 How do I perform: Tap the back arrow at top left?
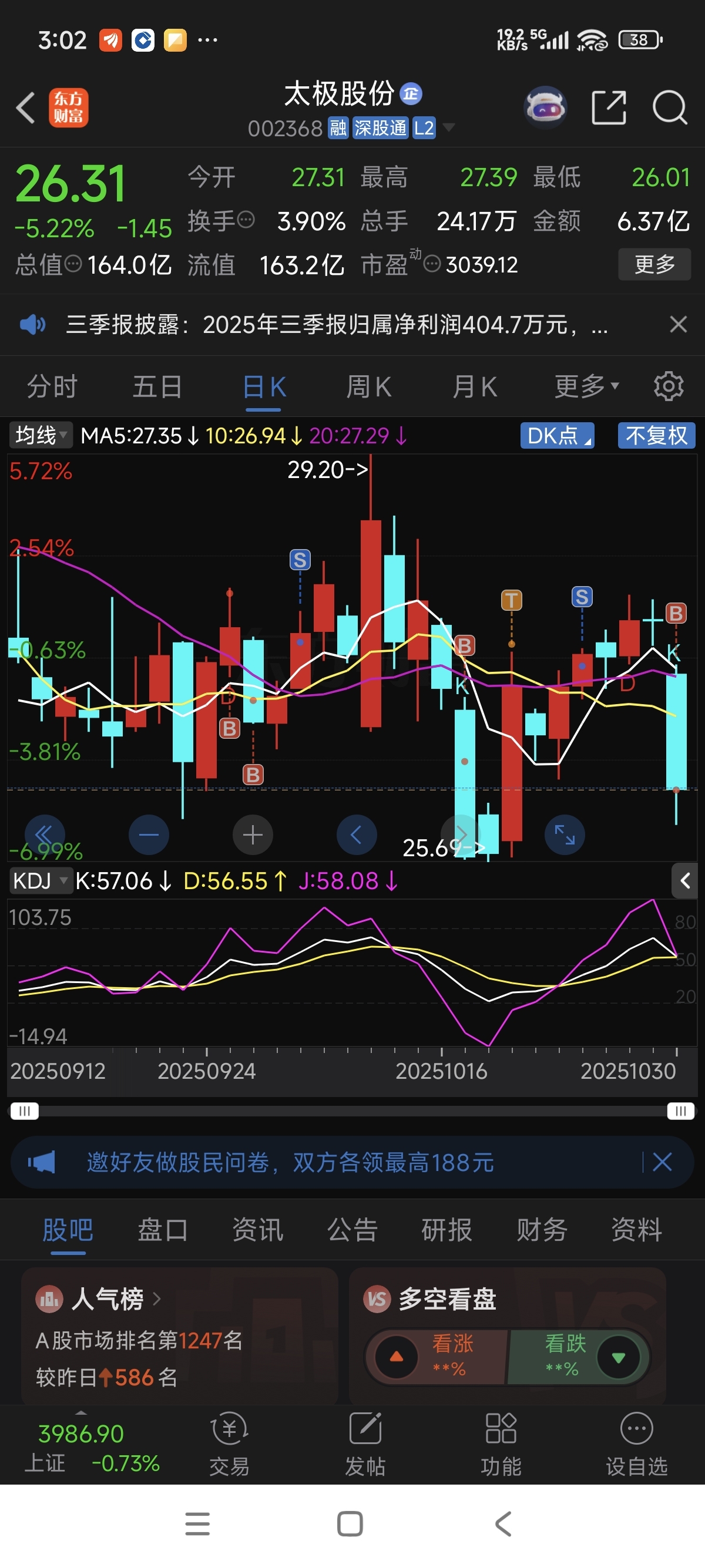tap(26, 108)
